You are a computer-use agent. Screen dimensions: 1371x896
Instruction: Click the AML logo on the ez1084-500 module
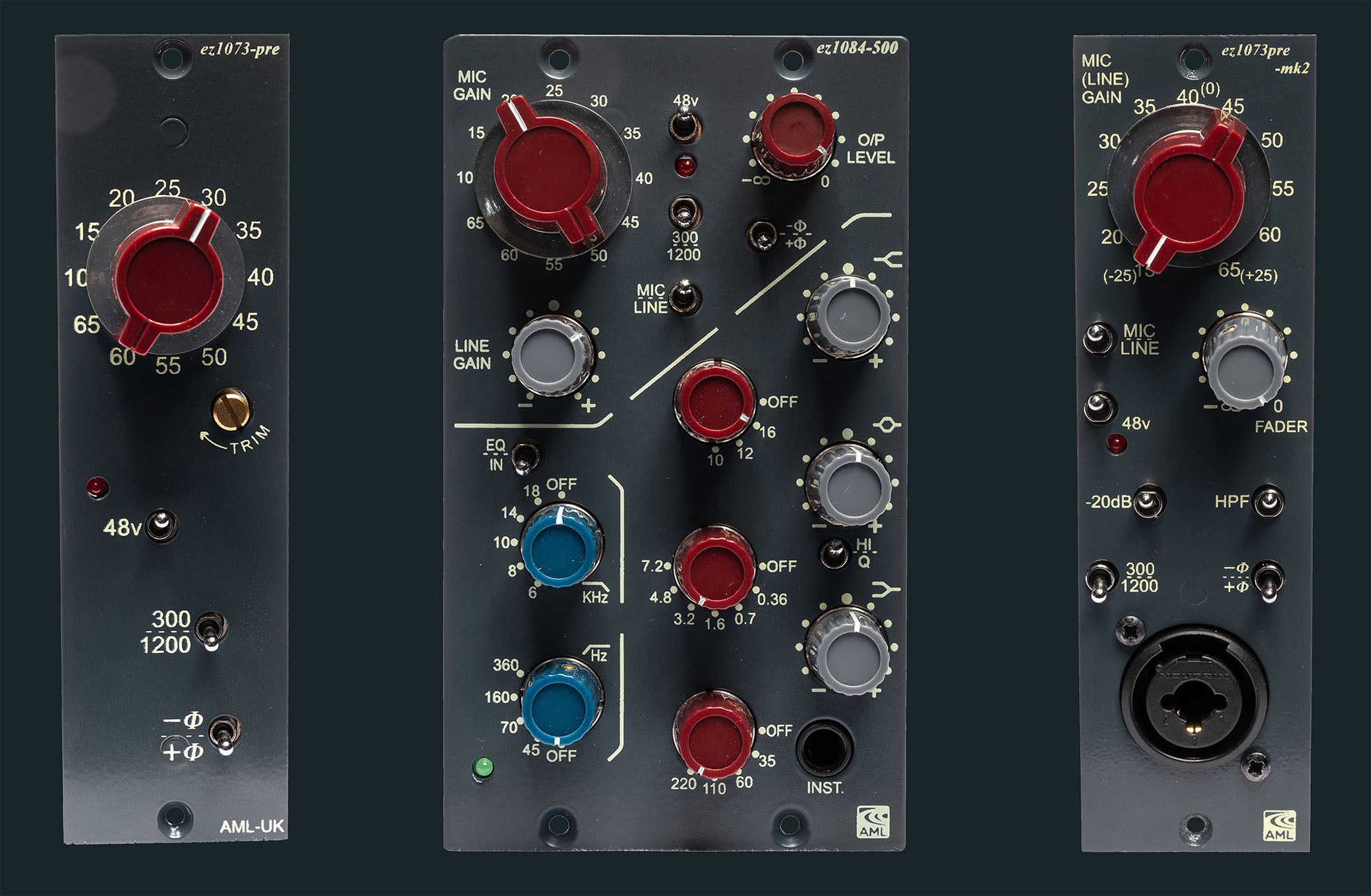point(872,822)
